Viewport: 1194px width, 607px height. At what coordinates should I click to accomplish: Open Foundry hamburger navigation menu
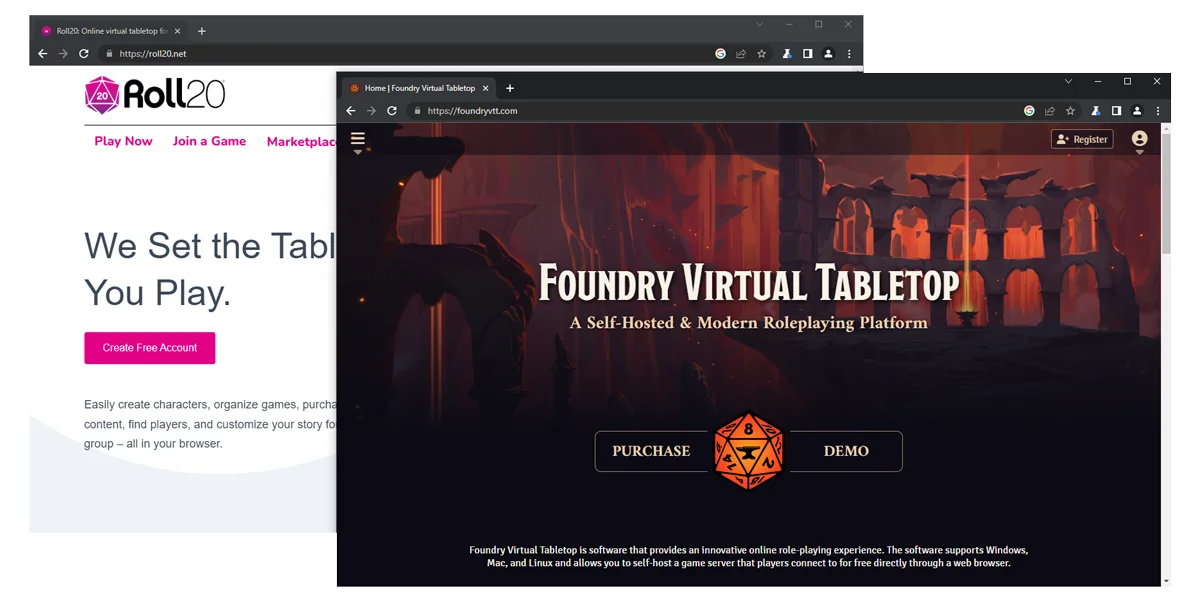(x=357, y=140)
